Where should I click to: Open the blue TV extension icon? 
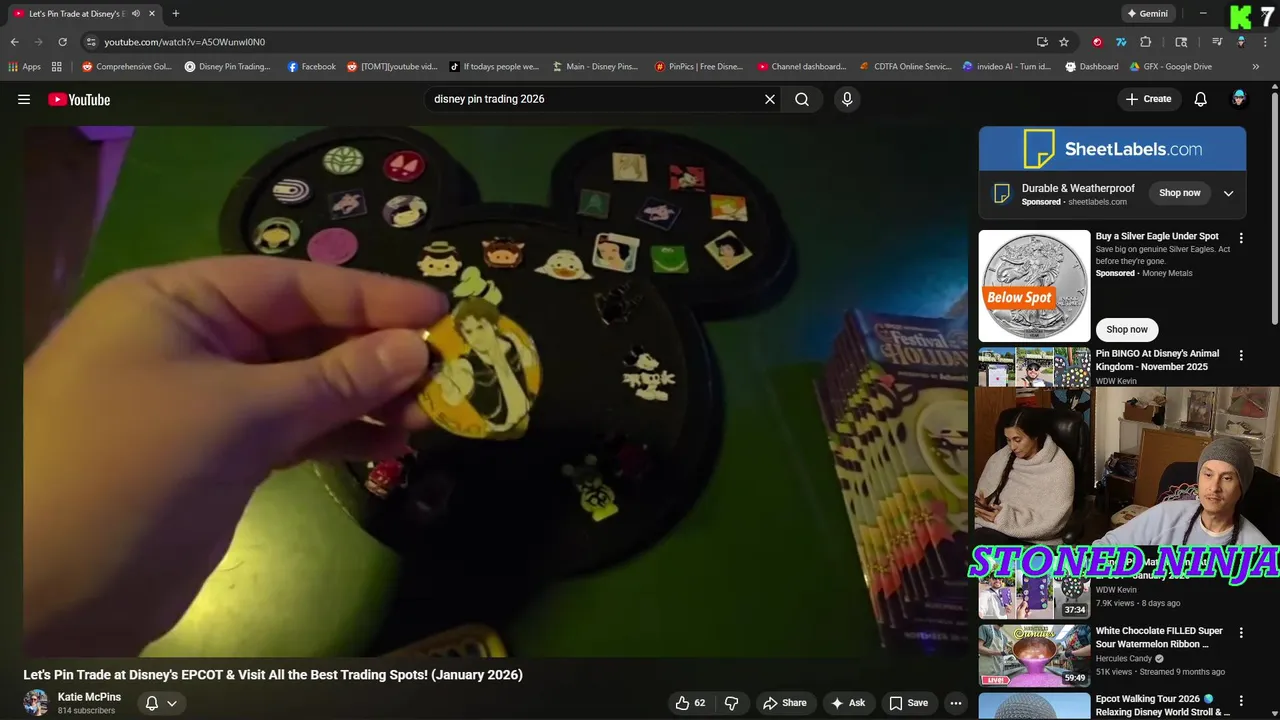pos(1121,42)
